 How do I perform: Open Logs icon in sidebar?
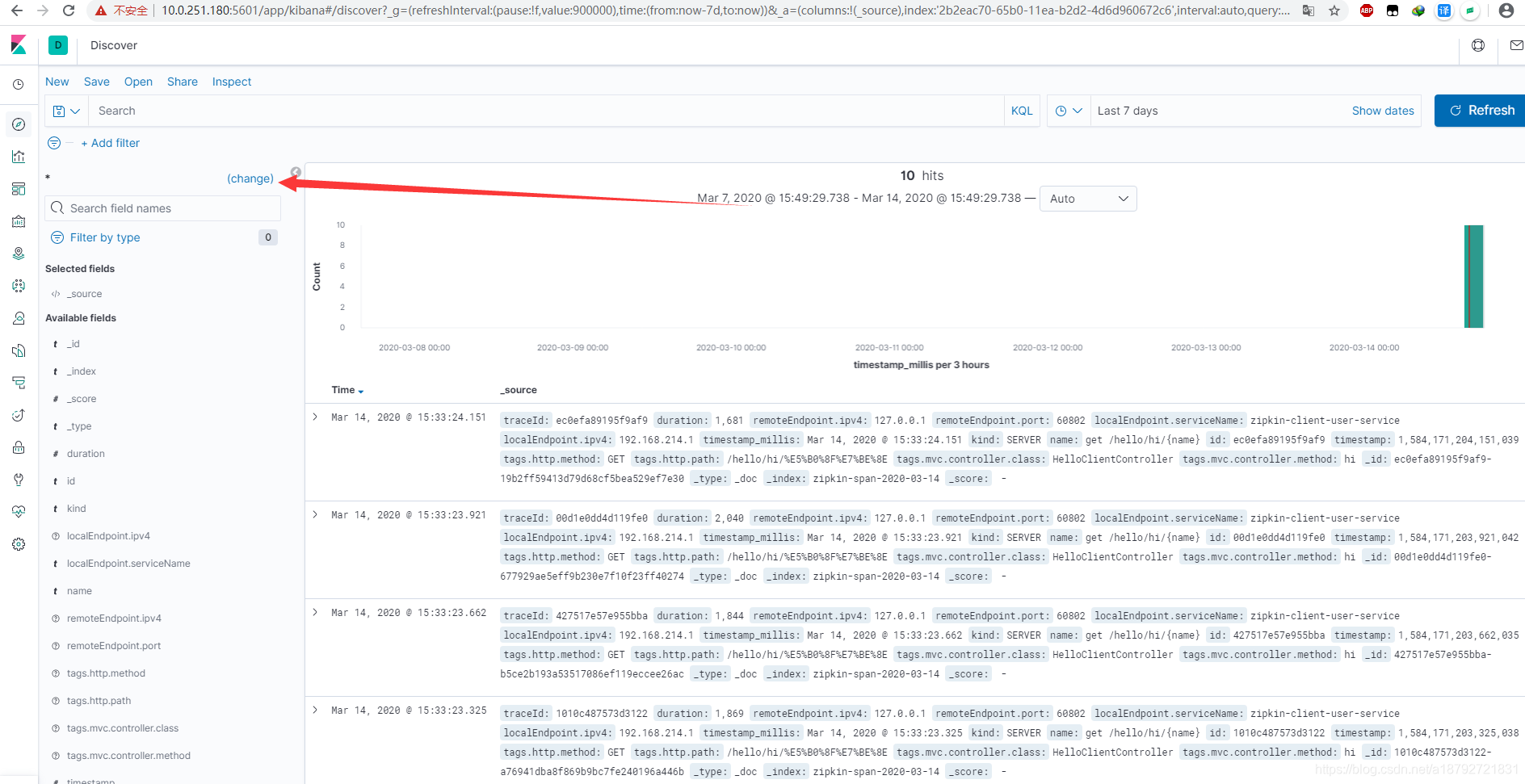(x=19, y=350)
